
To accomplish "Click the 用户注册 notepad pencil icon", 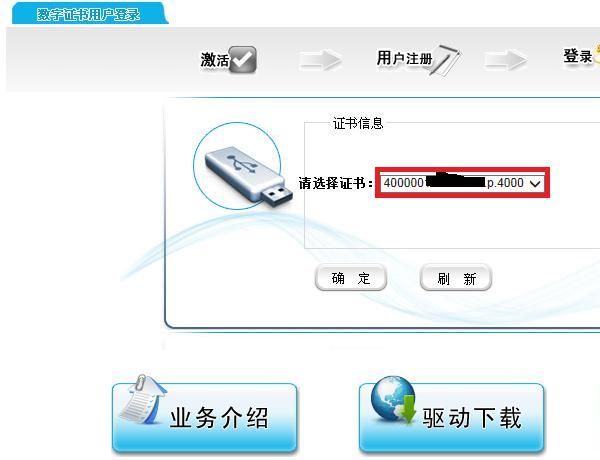I will pos(446,60).
